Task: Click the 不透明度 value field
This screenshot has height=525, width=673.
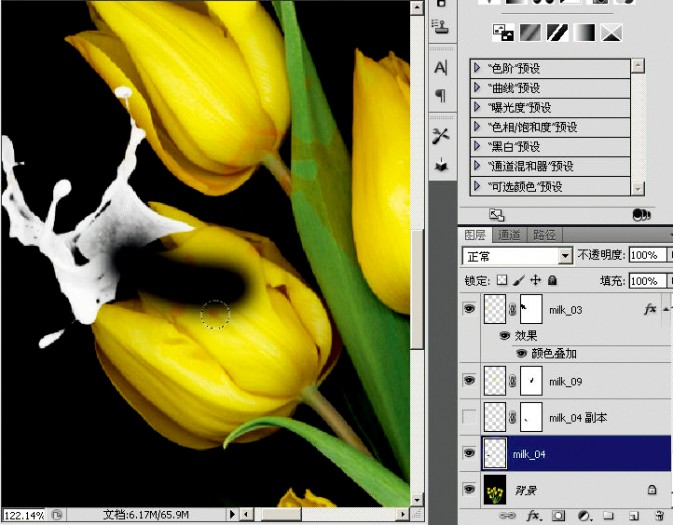Action: click(x=648, y=255)
